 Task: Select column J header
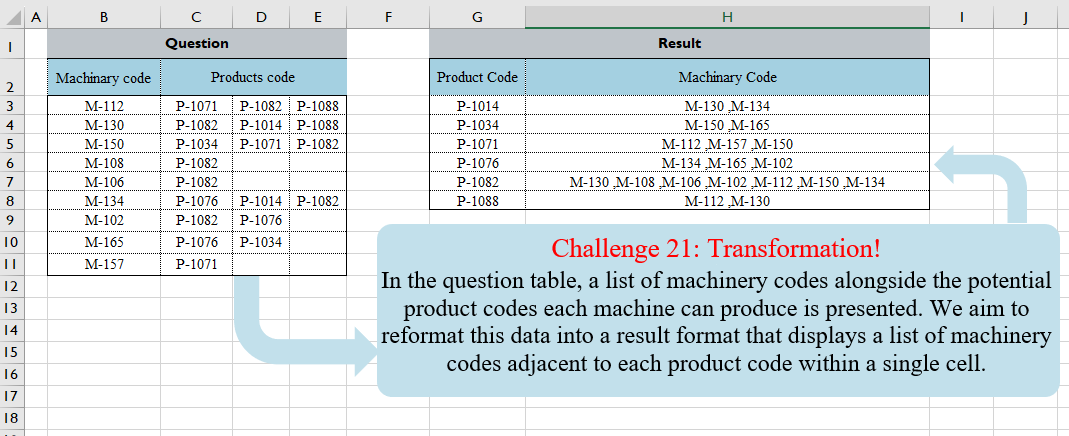tap(1026, 17)
